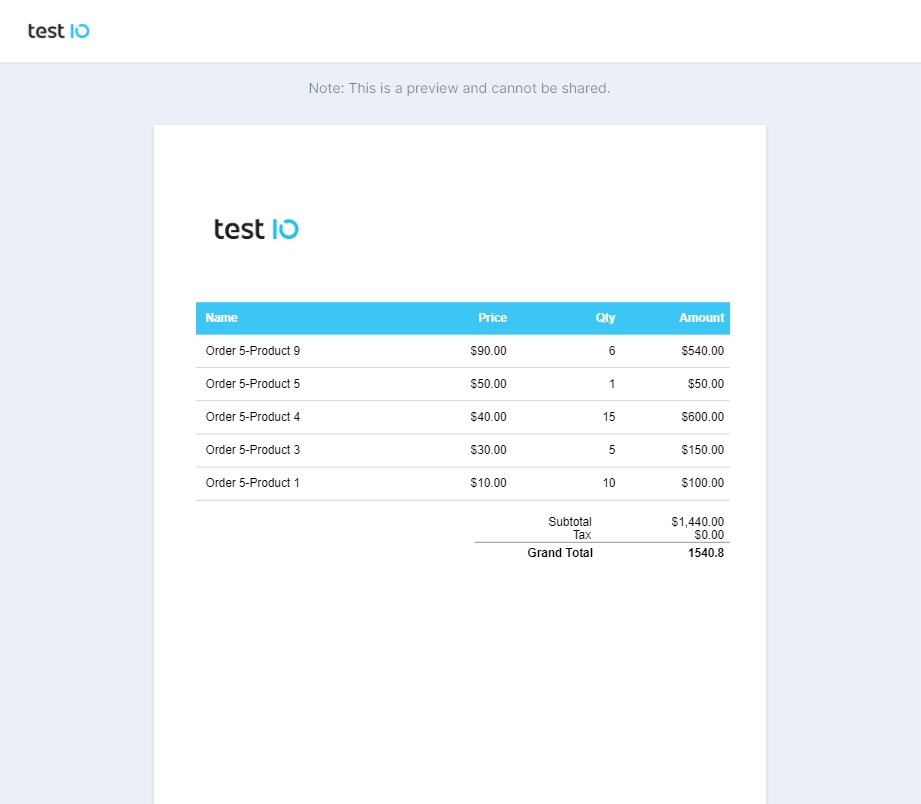Click the quantity 15 for Product 4
Screen dimensions: 921x804
pyautogui.click(x=609, y=417)
